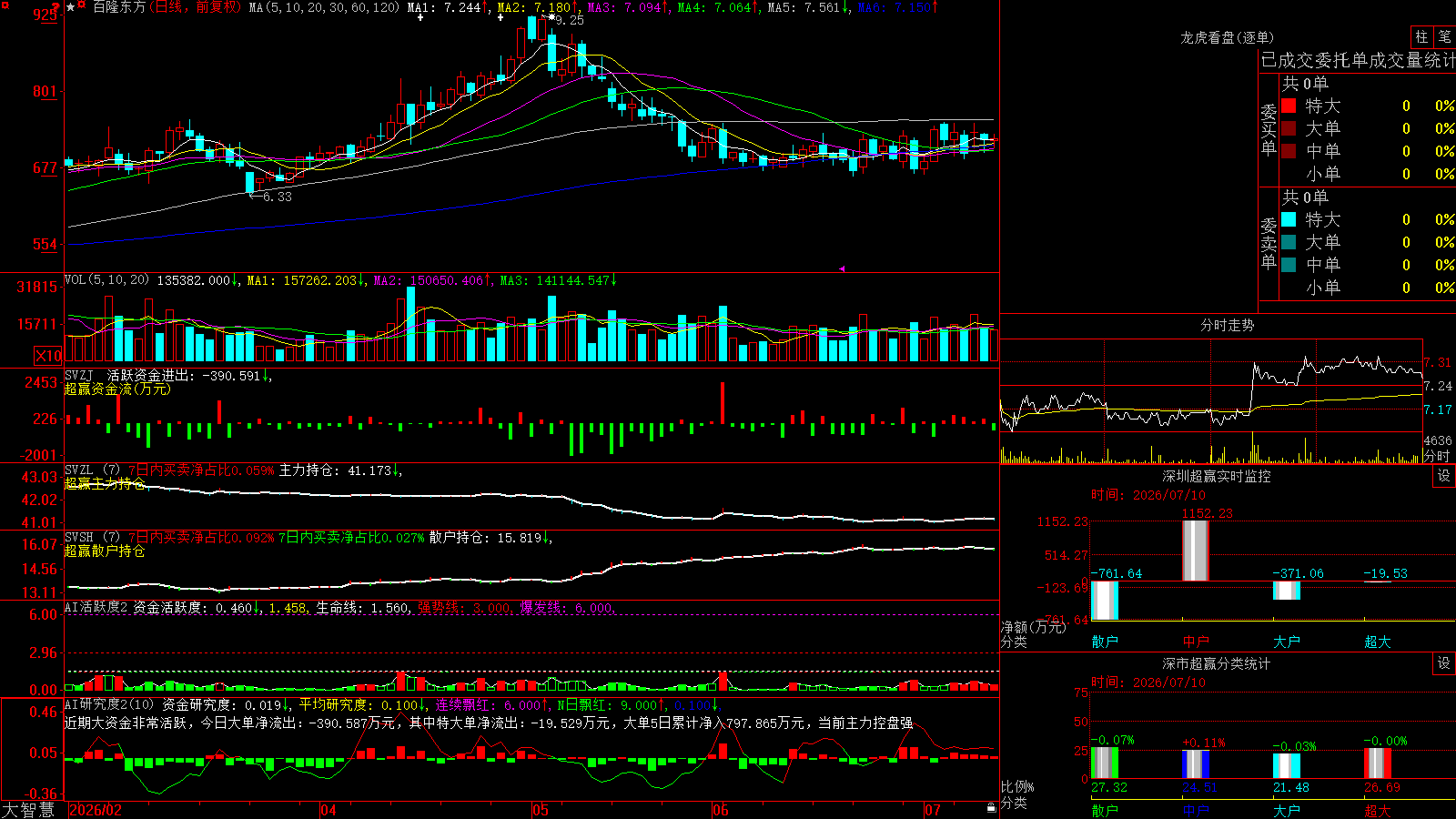Click the 已成交委托单成交量统计 header
This screenshot has height=819, width=1456.
1358,60
